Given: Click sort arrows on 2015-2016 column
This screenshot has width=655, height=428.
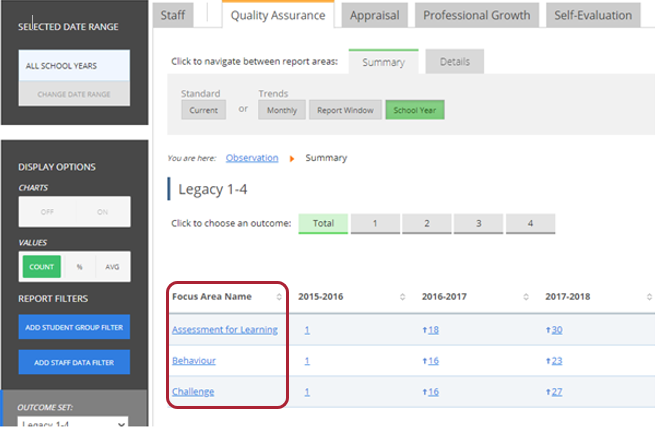Looking at the screenshot, I should [x=402, y=297].
